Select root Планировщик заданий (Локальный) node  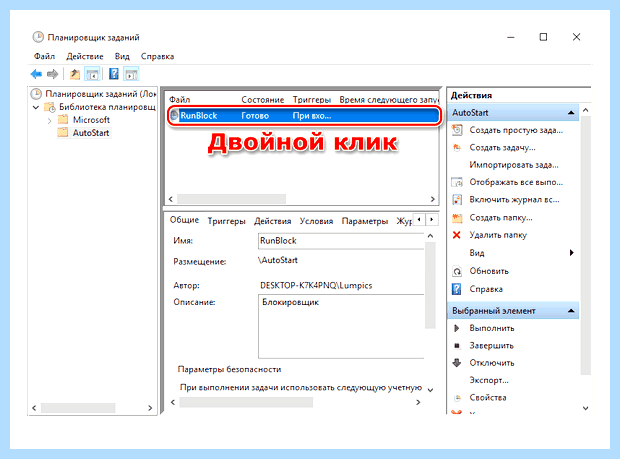pyautogui.click(x=100, y=94)
